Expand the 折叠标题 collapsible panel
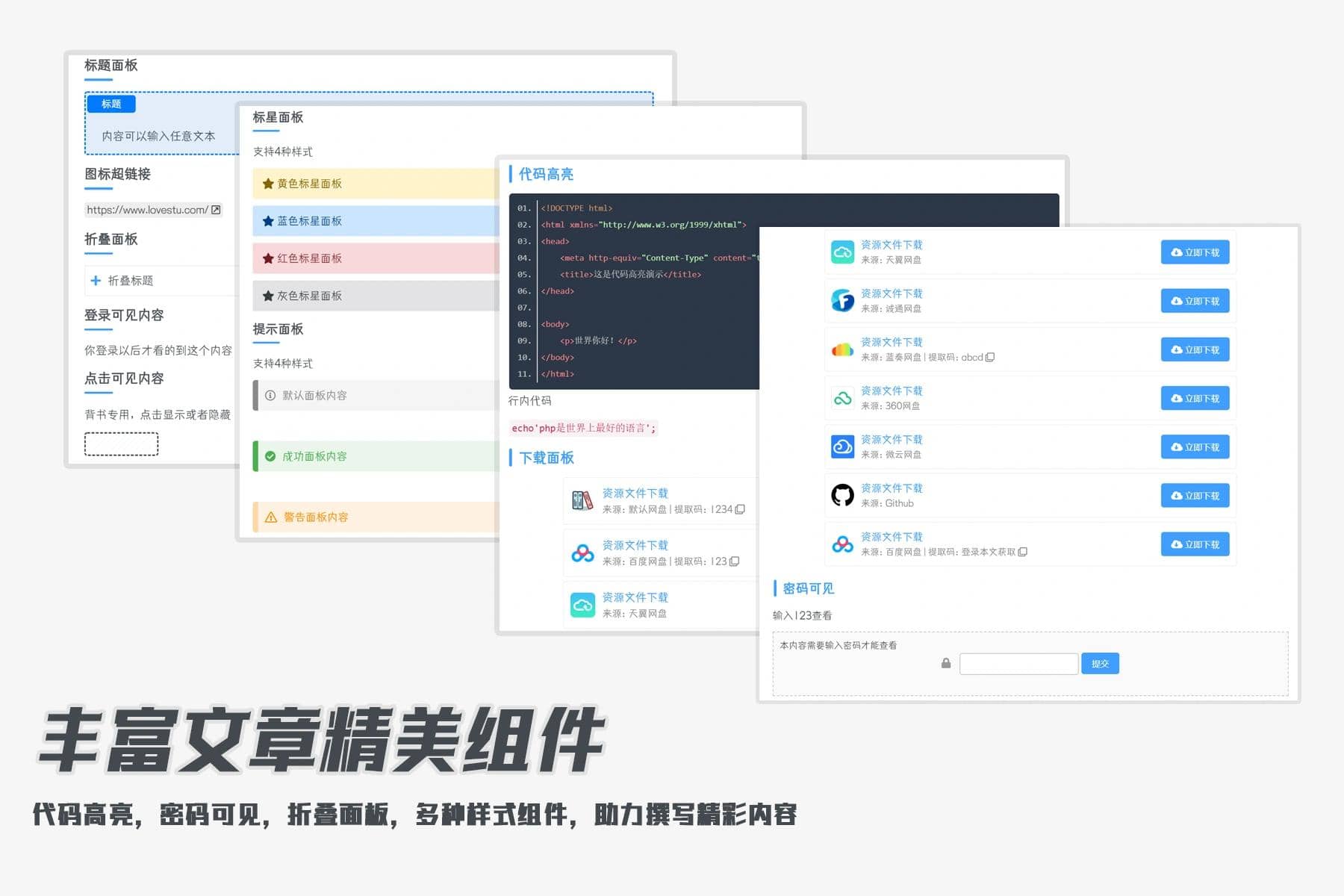Viewport: 1344px width, 896px height. (x=119, y=280)
